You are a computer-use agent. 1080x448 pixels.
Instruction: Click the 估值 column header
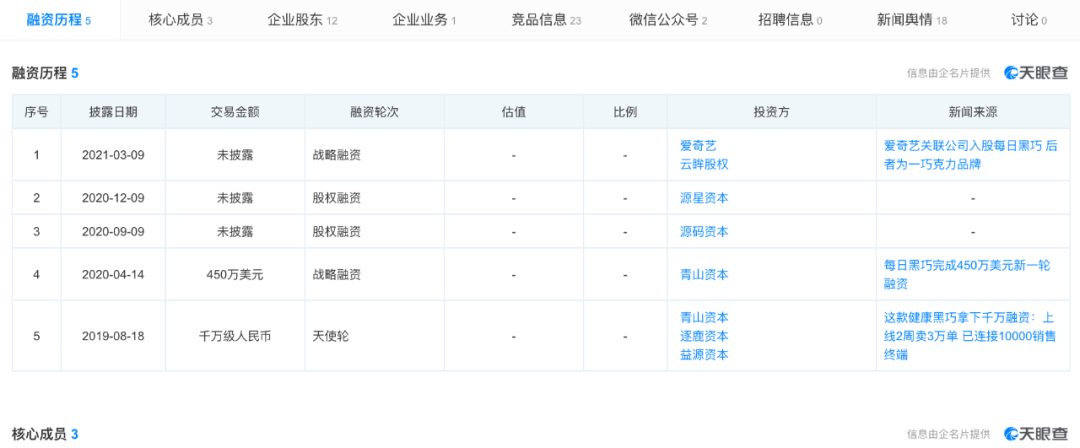514,112
